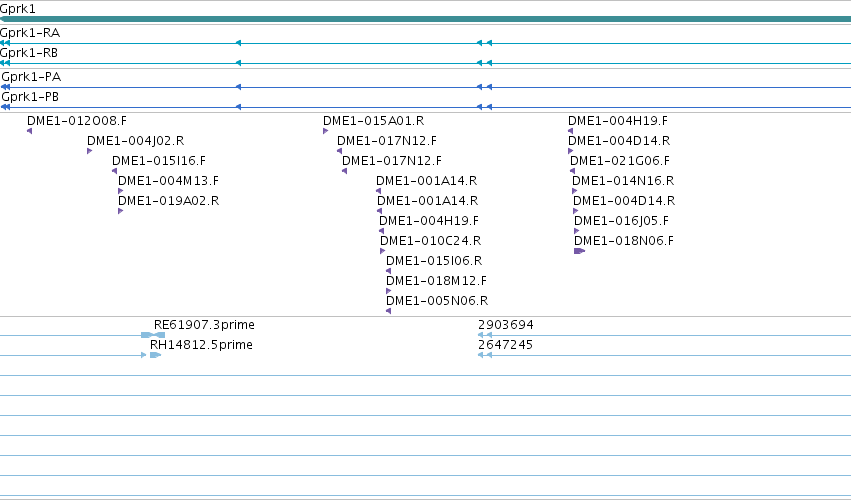Screen dimensions: 851x500
Task: Open the DME1-015I06.R feature label
Action: (434, 261)
